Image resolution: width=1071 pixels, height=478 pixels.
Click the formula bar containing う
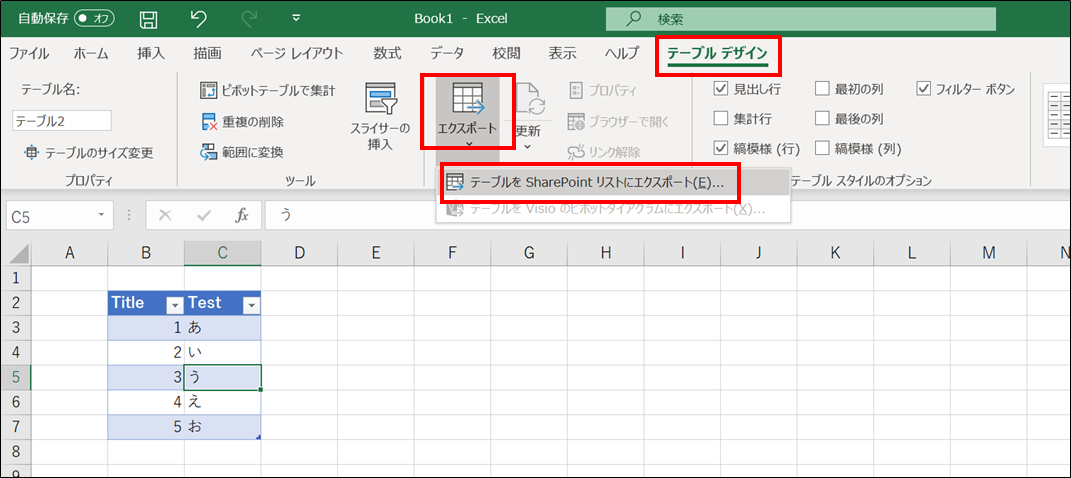pyautogui.click(x=666, y=216)
